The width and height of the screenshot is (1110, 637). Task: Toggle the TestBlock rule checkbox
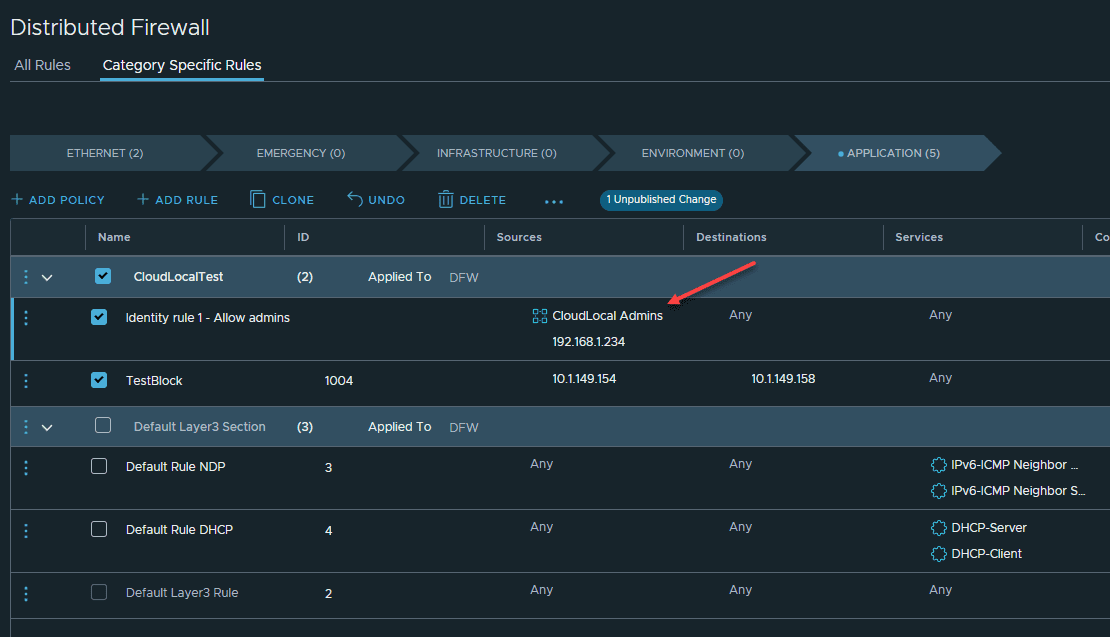click(x=99, y=380)
